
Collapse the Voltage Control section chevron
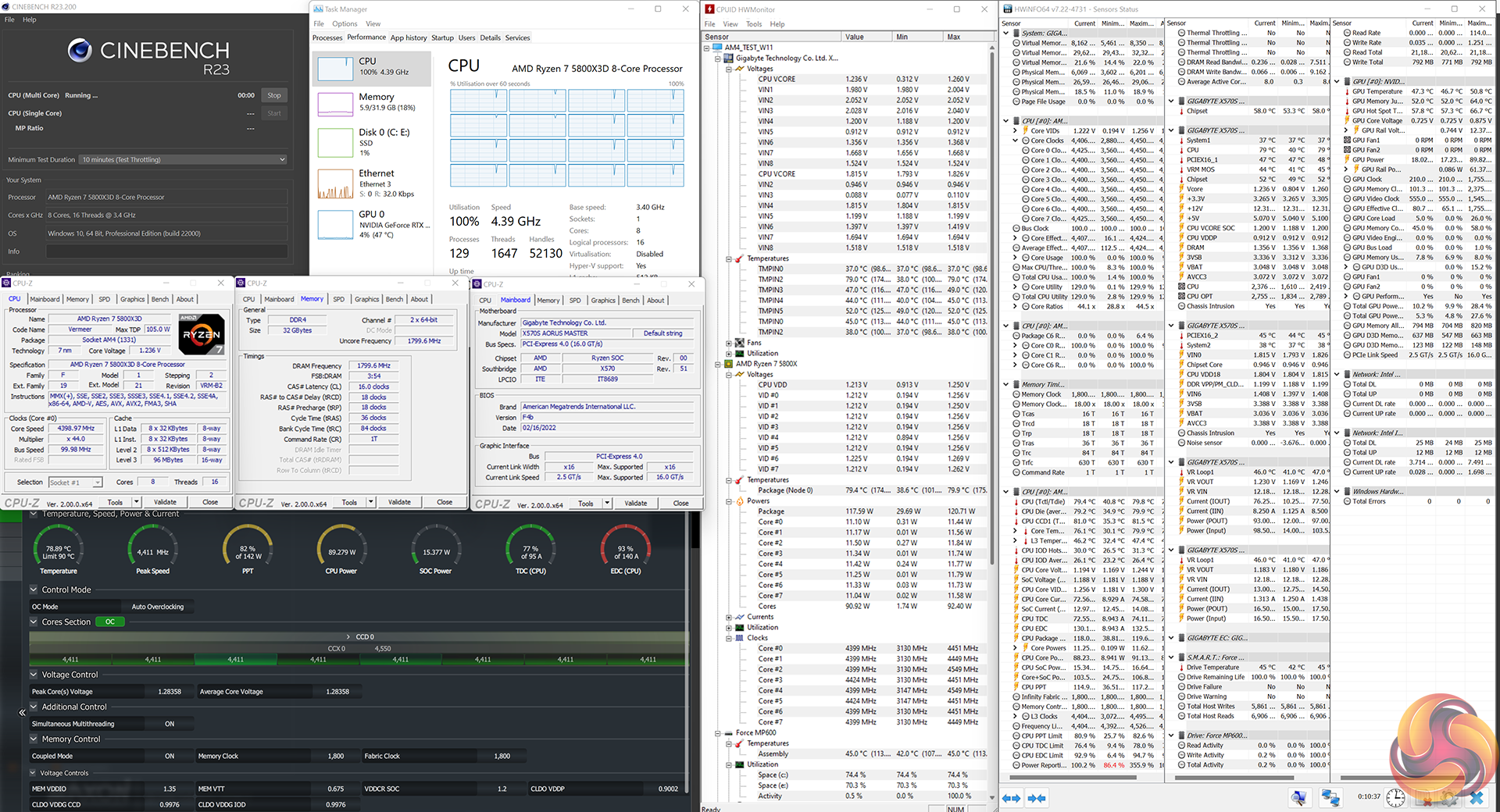pyautogui.click(x=34, y=675)
